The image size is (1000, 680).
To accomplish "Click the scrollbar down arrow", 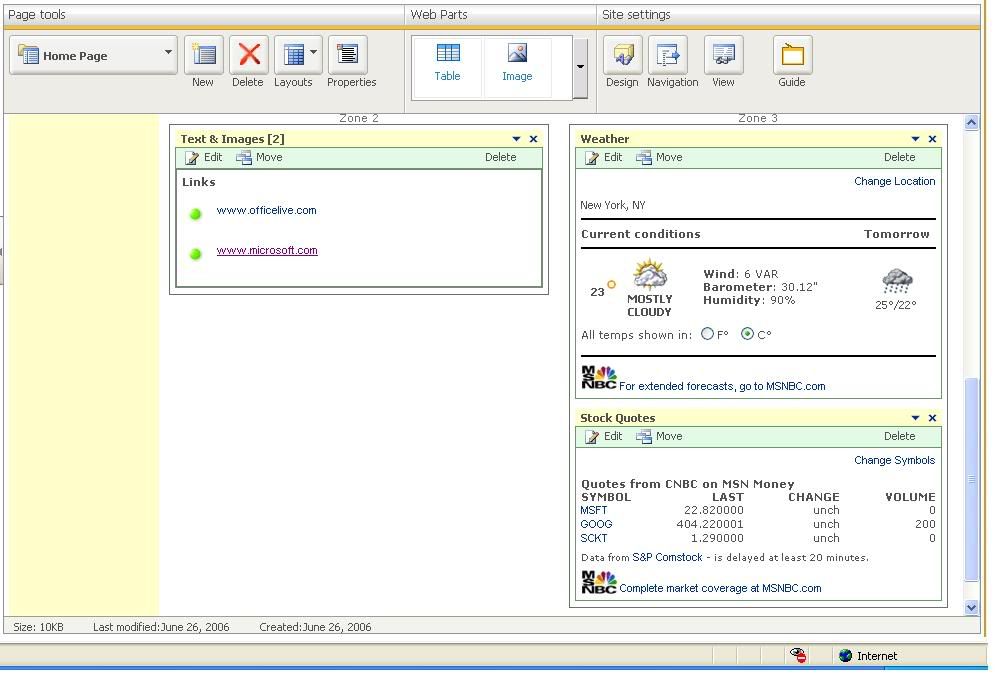I will [x=971, y=608].
